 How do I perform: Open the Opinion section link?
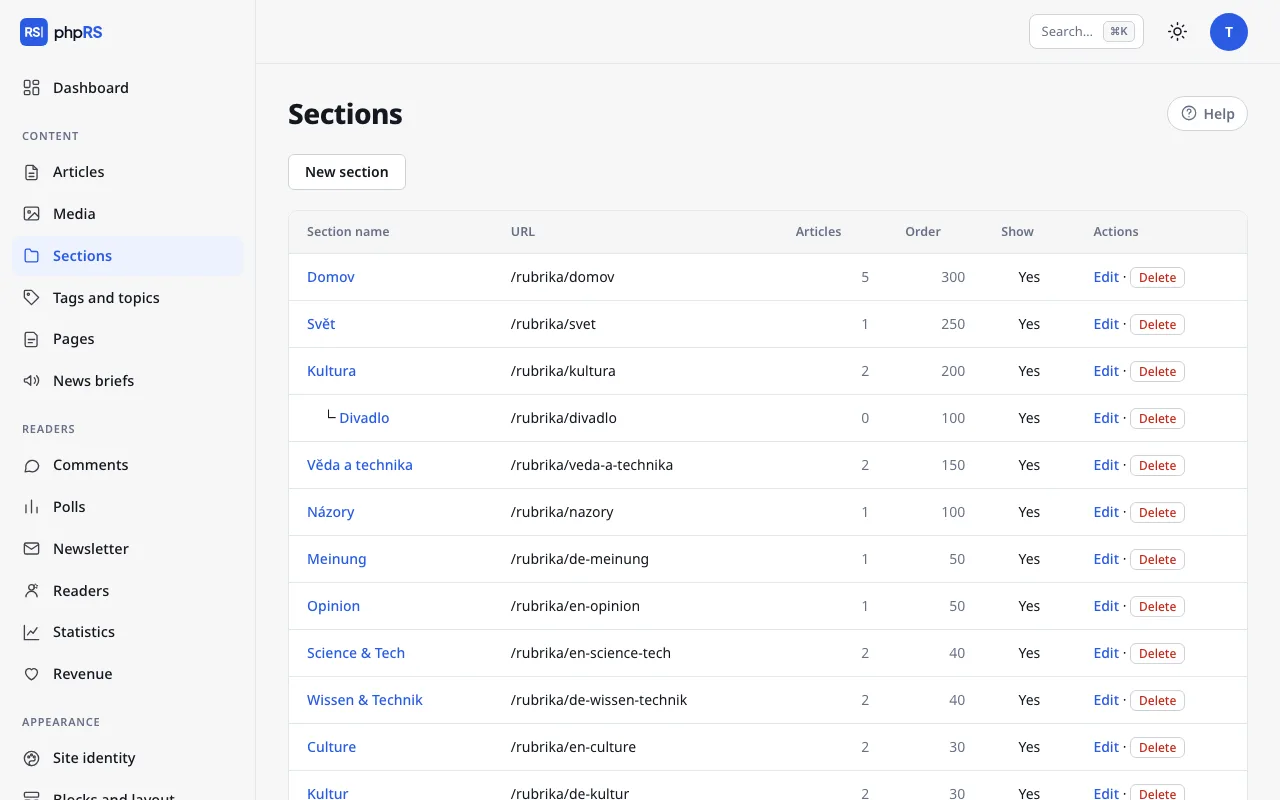333,606
